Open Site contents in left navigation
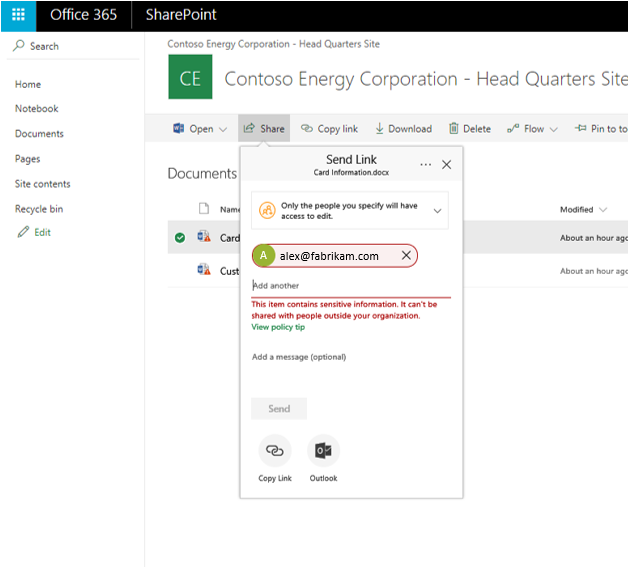628x567 pixels. tap(42, 184)
